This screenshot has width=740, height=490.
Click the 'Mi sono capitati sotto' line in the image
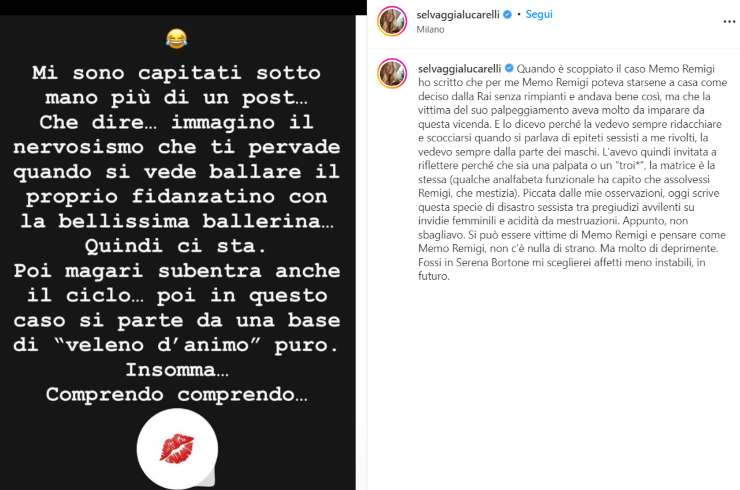tap(177, 73)
